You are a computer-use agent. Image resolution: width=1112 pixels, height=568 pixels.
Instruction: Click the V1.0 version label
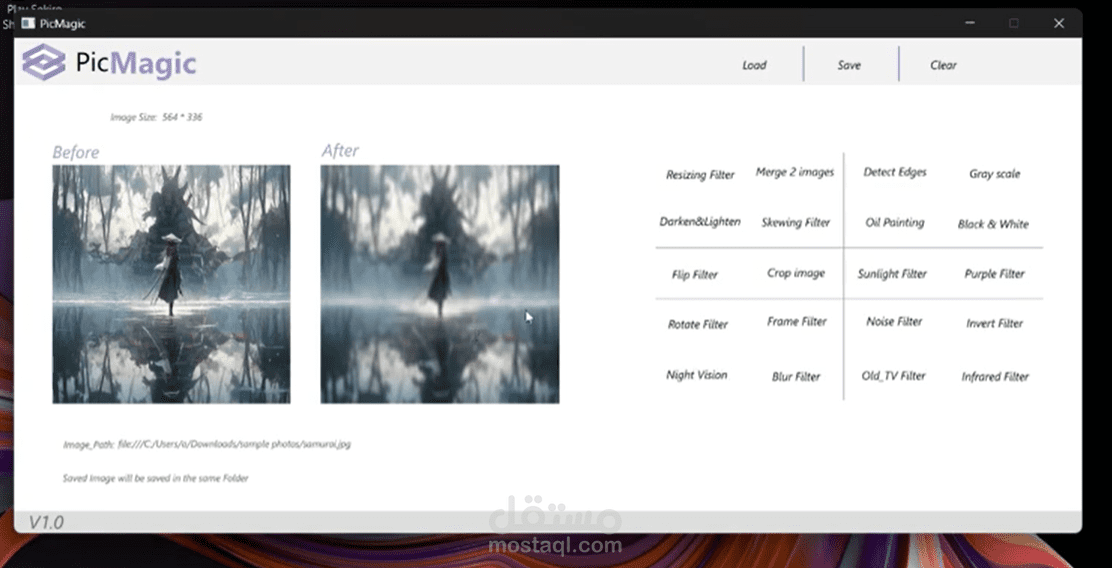point(46,523)
